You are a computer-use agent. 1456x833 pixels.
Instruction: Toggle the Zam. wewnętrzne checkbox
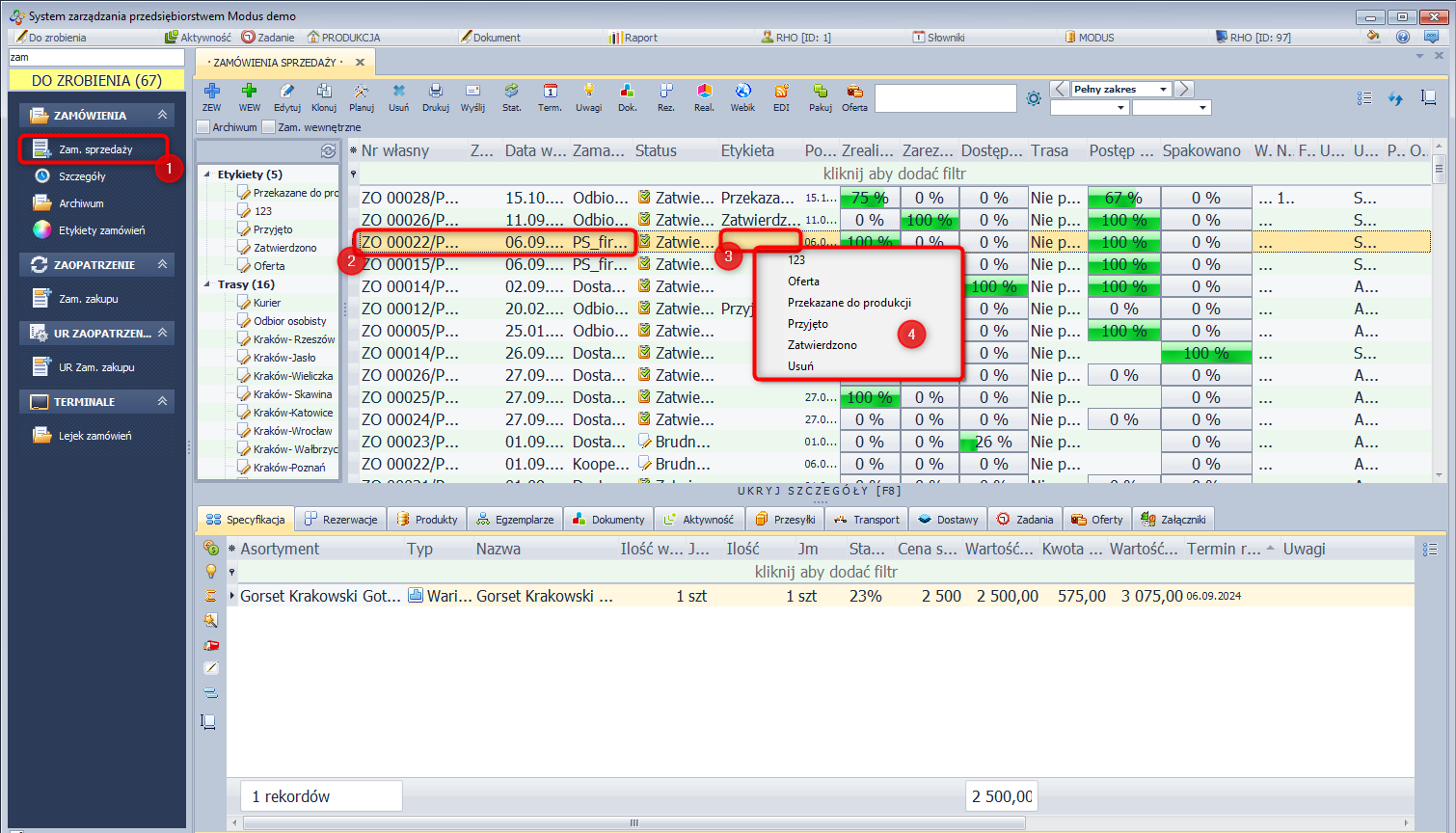pyautogui.click(x=269, y=127)
